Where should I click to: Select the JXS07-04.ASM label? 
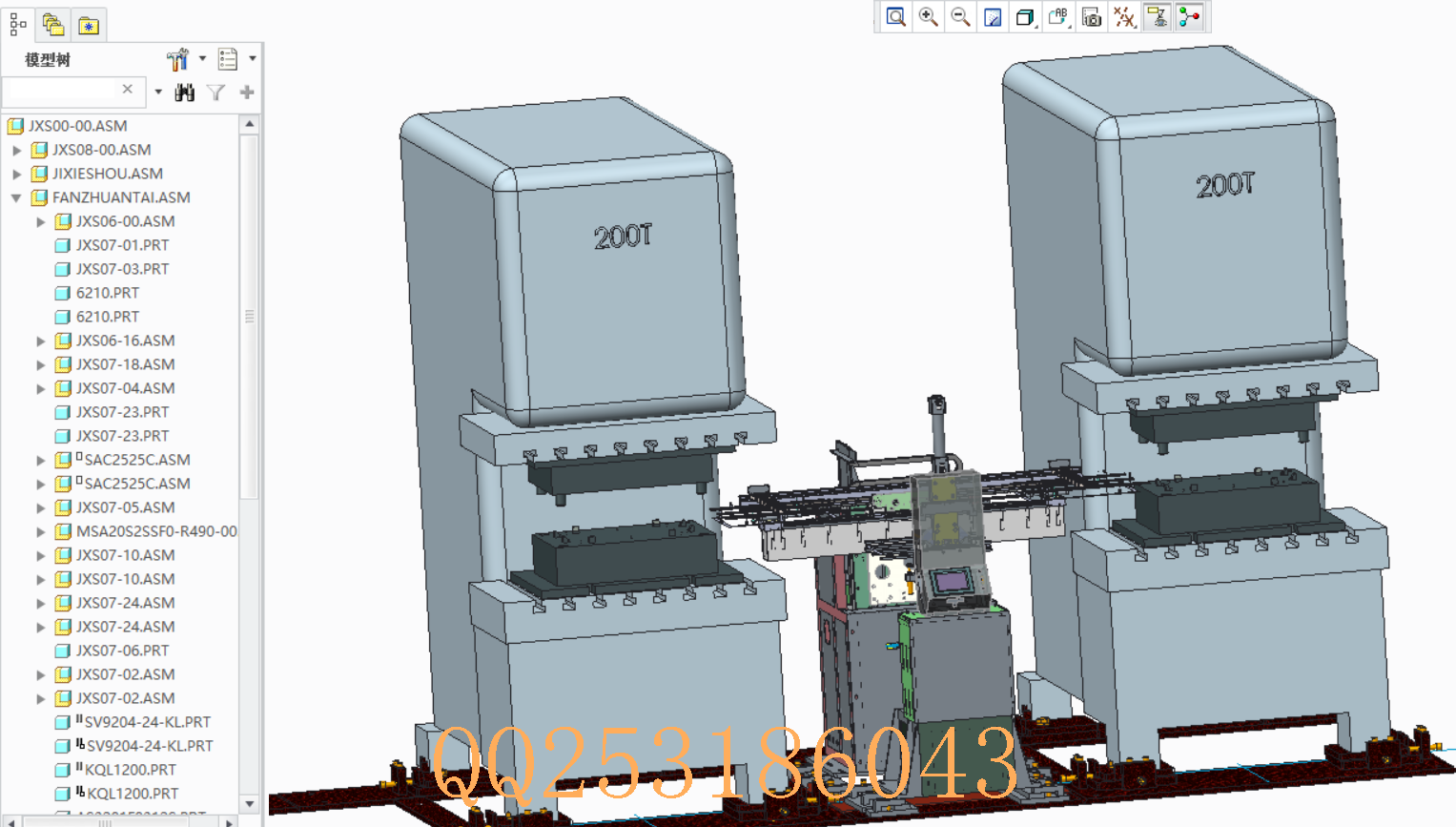coord(125,388)
